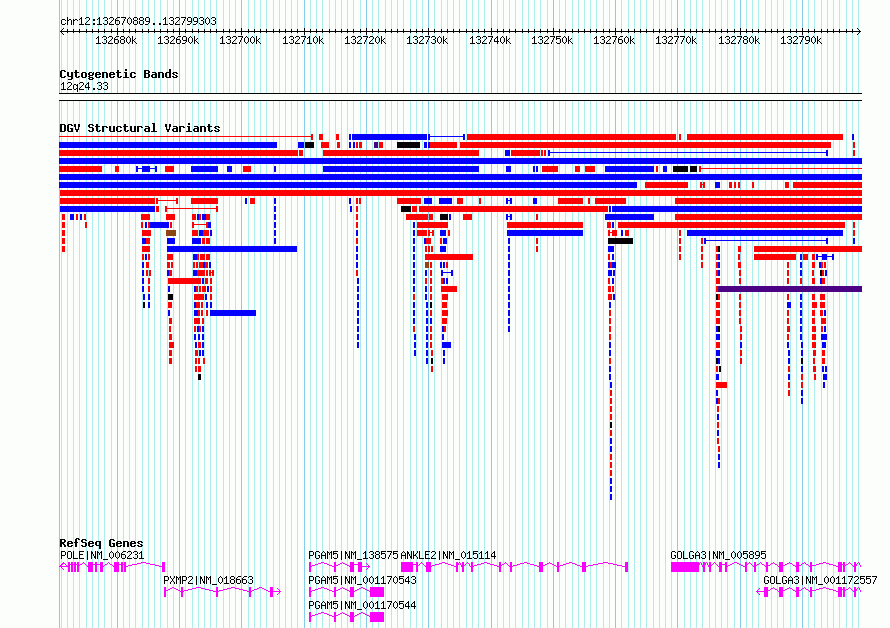
Task: Select the magenta PXMP2 gene model glyph
Action: (222, 592)
